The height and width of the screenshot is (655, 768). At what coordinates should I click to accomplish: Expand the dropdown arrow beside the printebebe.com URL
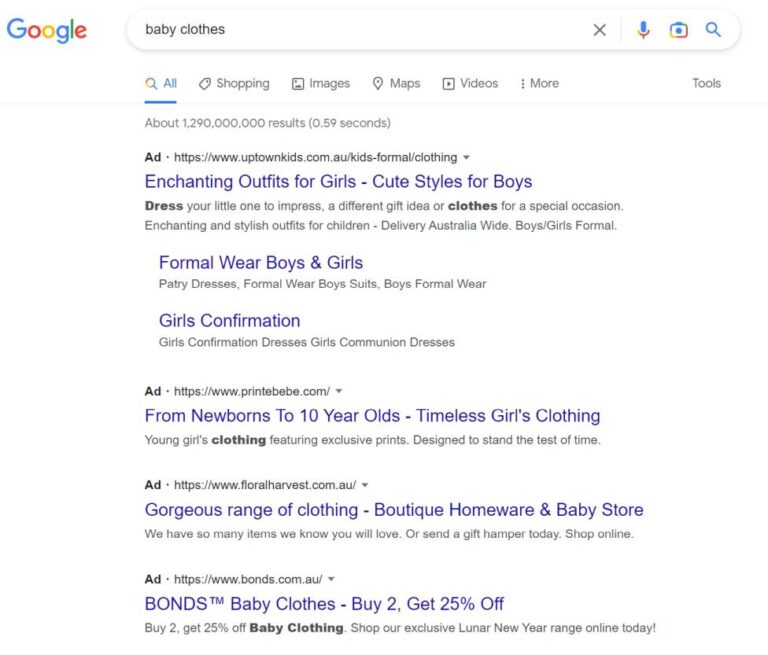click(339, 391)
